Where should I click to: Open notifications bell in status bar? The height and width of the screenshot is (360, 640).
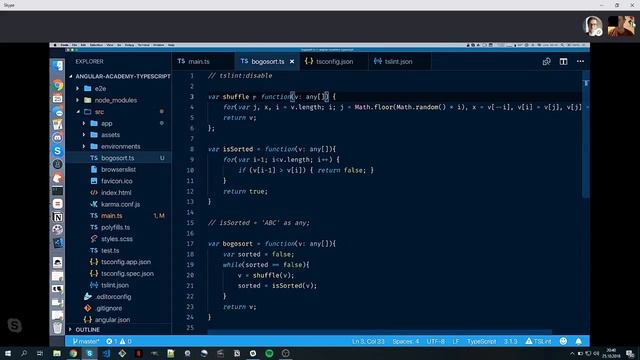click(x=578, y=341)
